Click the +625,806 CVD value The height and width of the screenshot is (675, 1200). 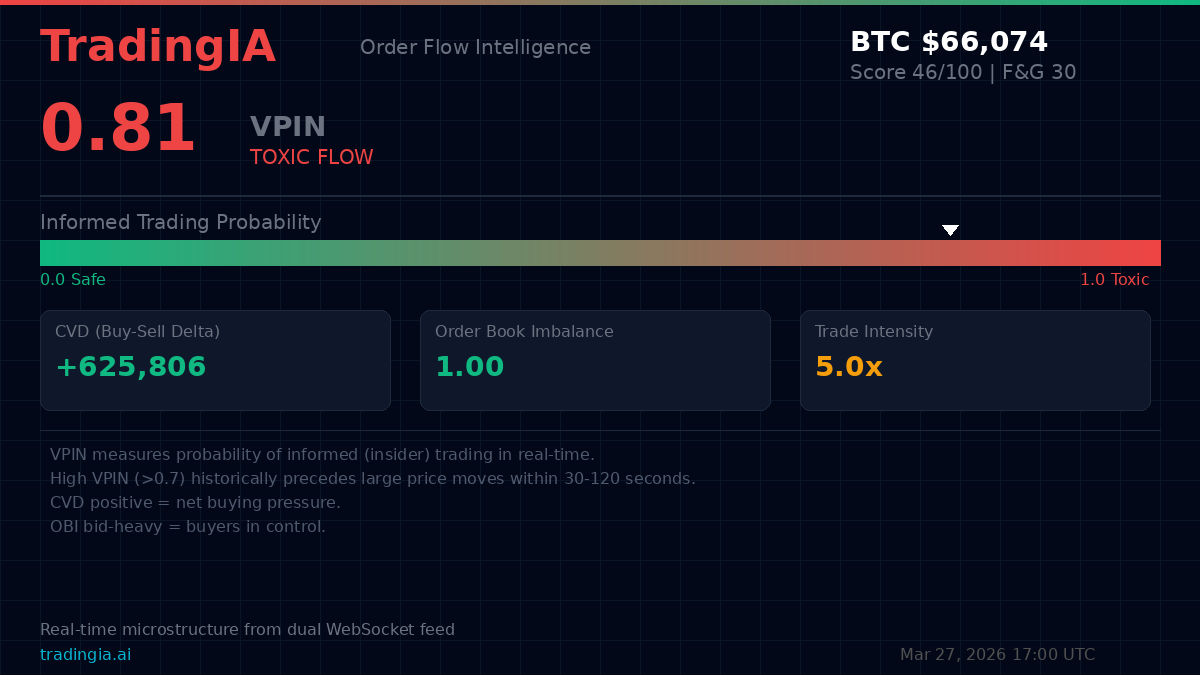pyautogui.click(x=130, y=367)
